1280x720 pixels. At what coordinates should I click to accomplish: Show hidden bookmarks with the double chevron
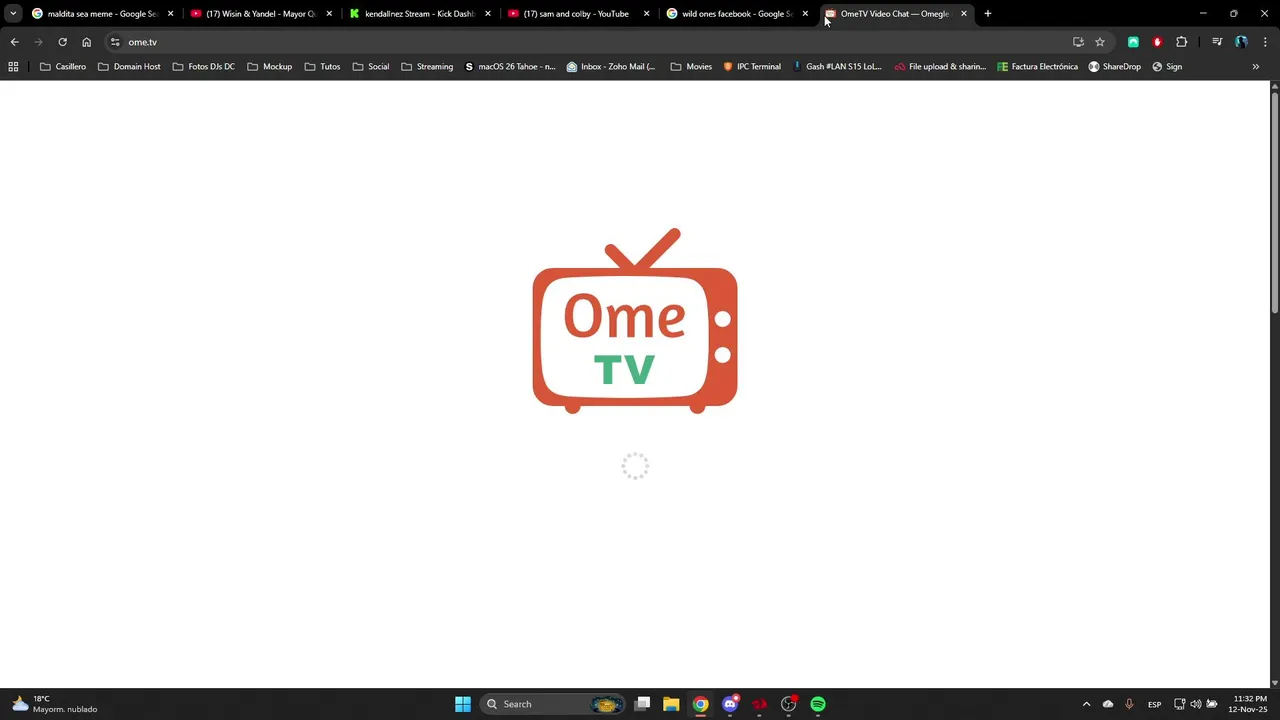(1256, 67)
